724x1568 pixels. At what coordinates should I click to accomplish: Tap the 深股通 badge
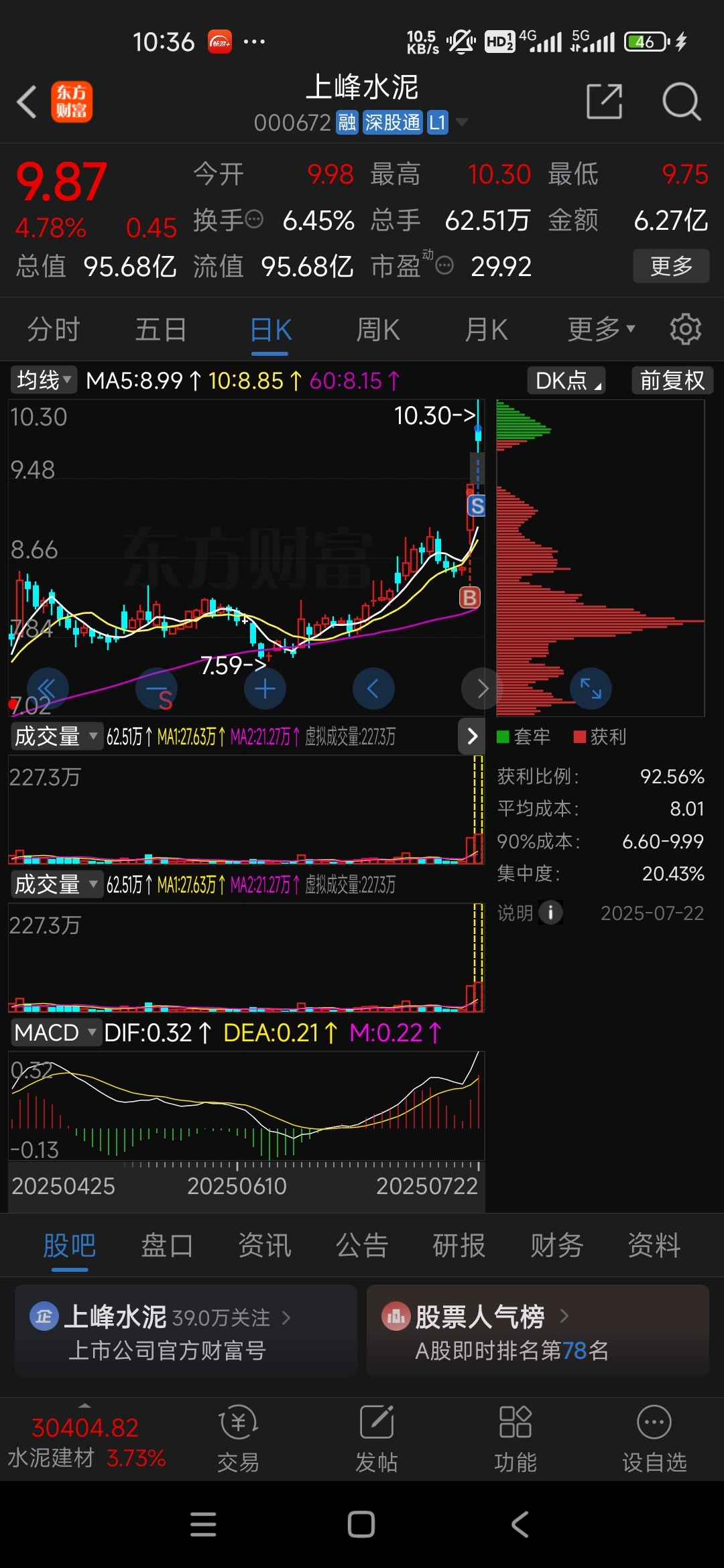tap(392, 123)
